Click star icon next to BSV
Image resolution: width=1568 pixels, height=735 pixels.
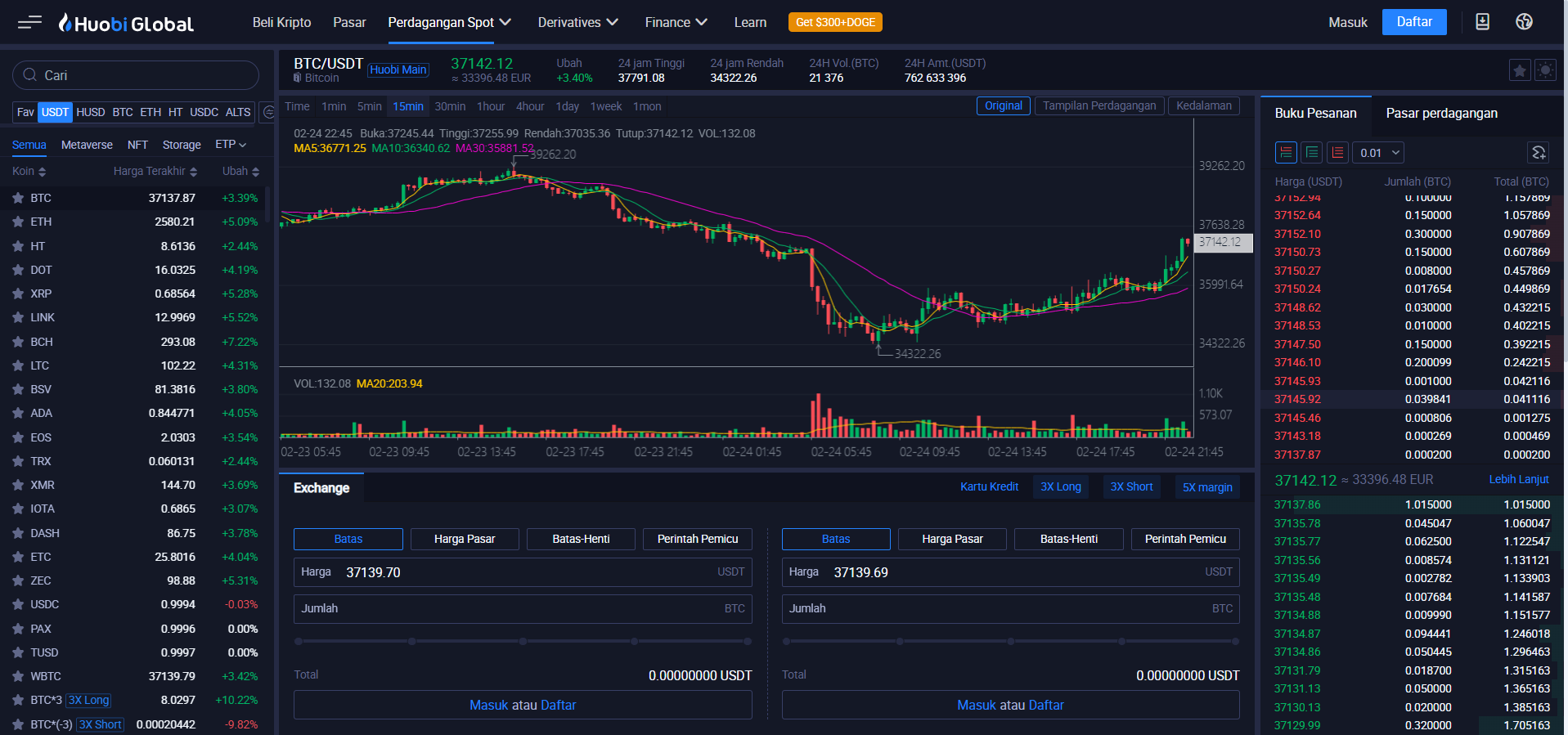click(17, 389)
